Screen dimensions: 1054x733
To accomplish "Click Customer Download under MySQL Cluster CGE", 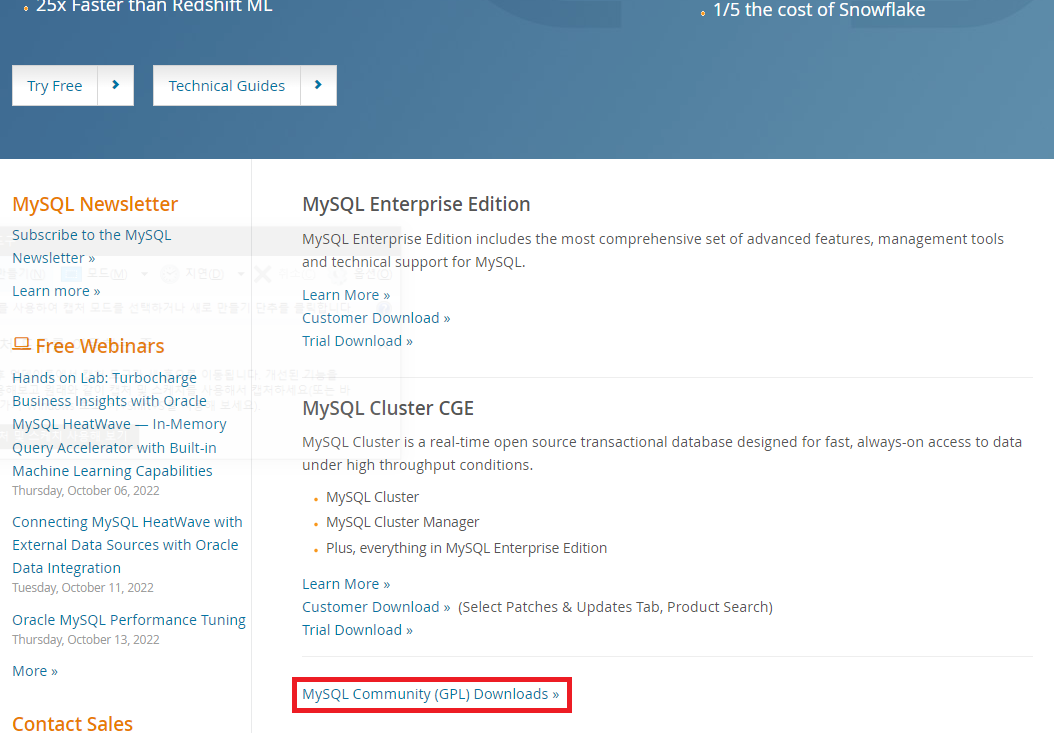I will 376,607.
